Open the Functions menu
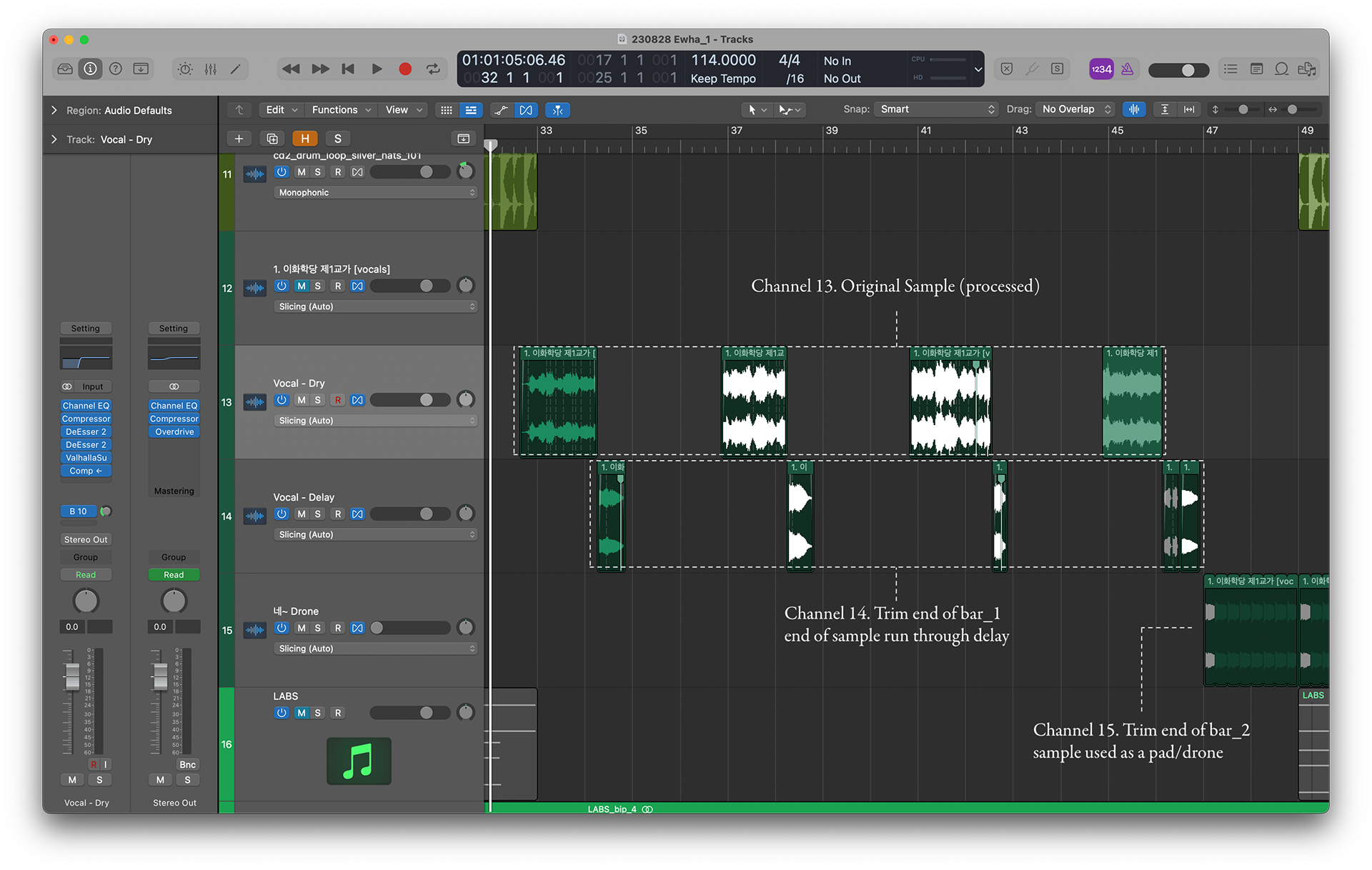This screenshot has width=1372, height=870. coord(340,110)
